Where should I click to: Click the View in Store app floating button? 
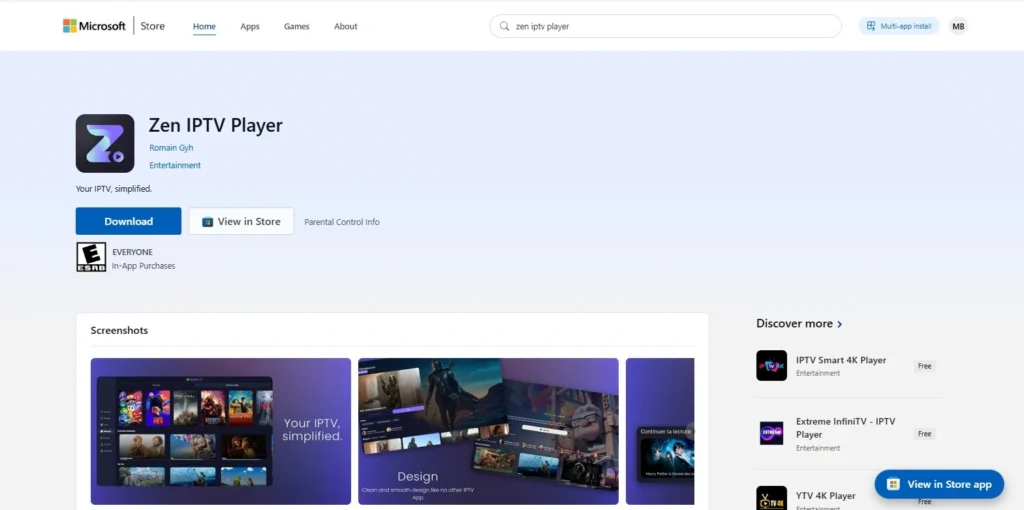pos(939,484)
